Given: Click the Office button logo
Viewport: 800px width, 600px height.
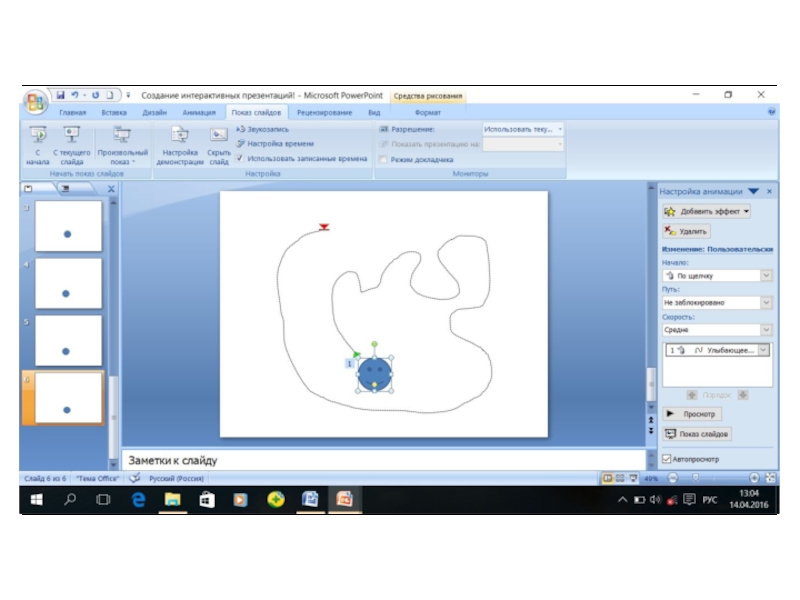Looking at the screenshot, I should coord(36,101).
